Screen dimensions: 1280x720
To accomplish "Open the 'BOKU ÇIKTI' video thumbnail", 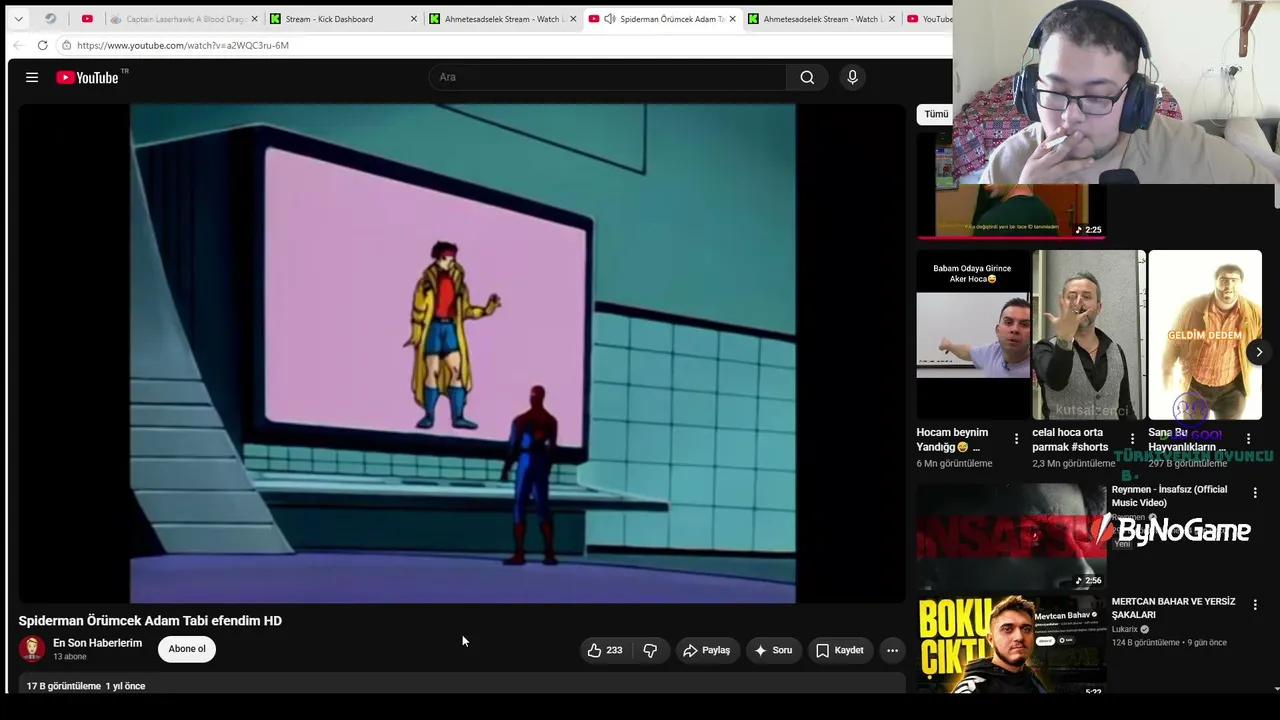I will 1012,645.
